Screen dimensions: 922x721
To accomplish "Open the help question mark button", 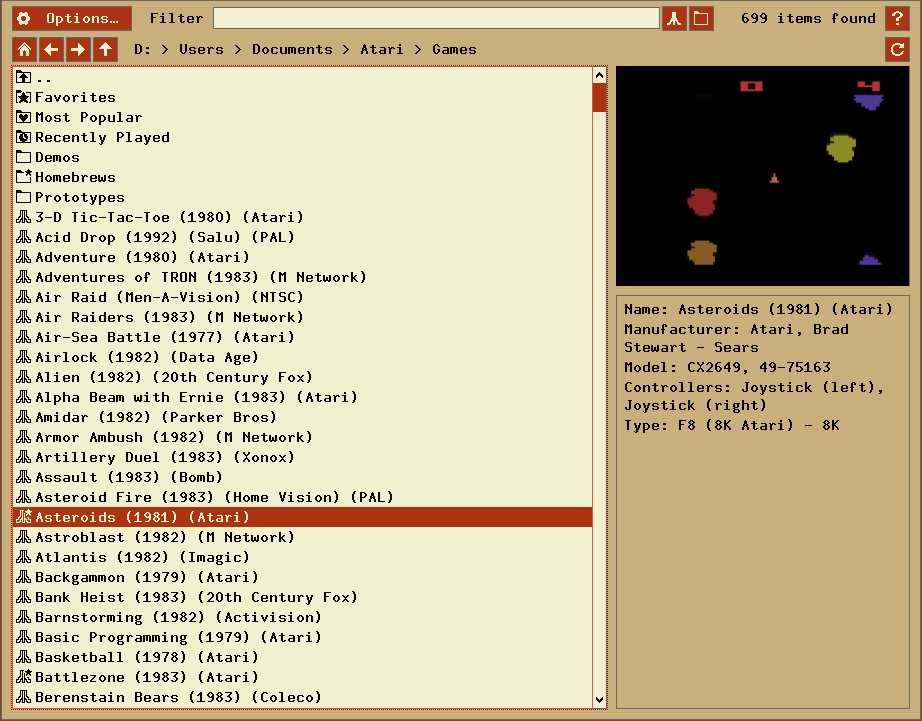I will (897, 18).
